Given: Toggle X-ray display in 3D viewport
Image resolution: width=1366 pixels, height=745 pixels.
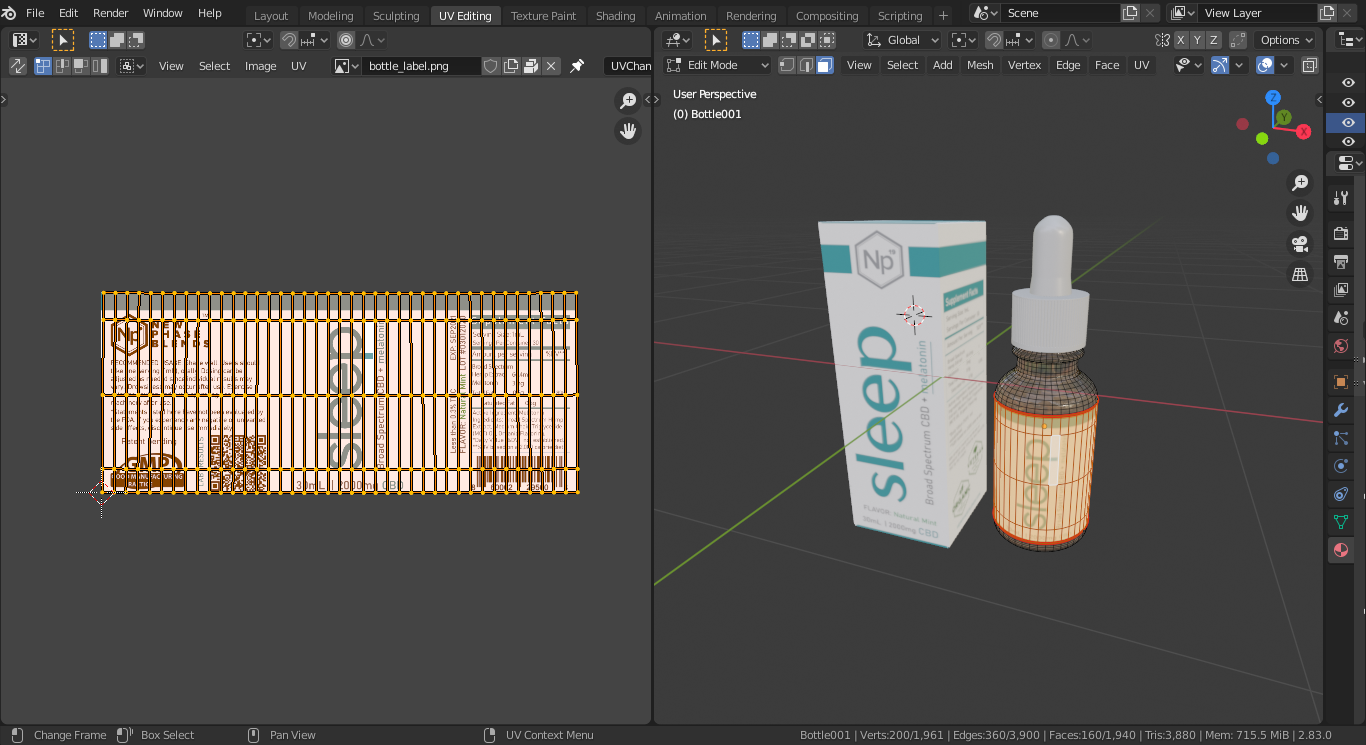Looking at the screenshot, I should [x=1309, y=65].
